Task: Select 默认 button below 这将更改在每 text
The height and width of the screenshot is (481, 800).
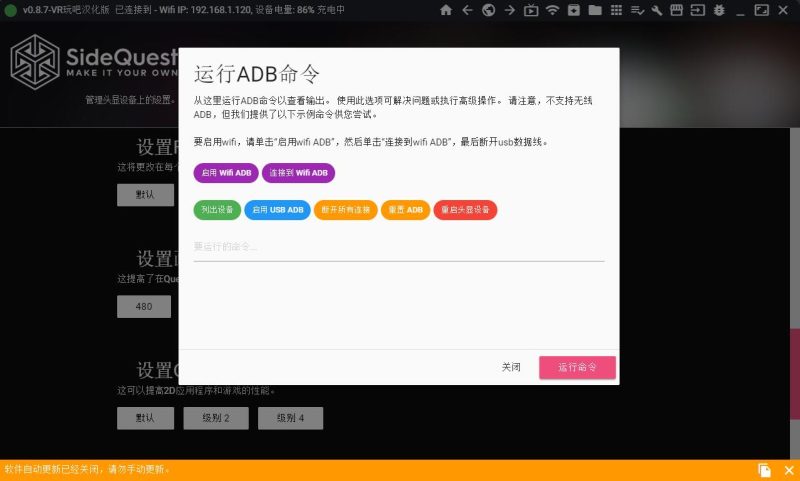Action: coord(145,195)
